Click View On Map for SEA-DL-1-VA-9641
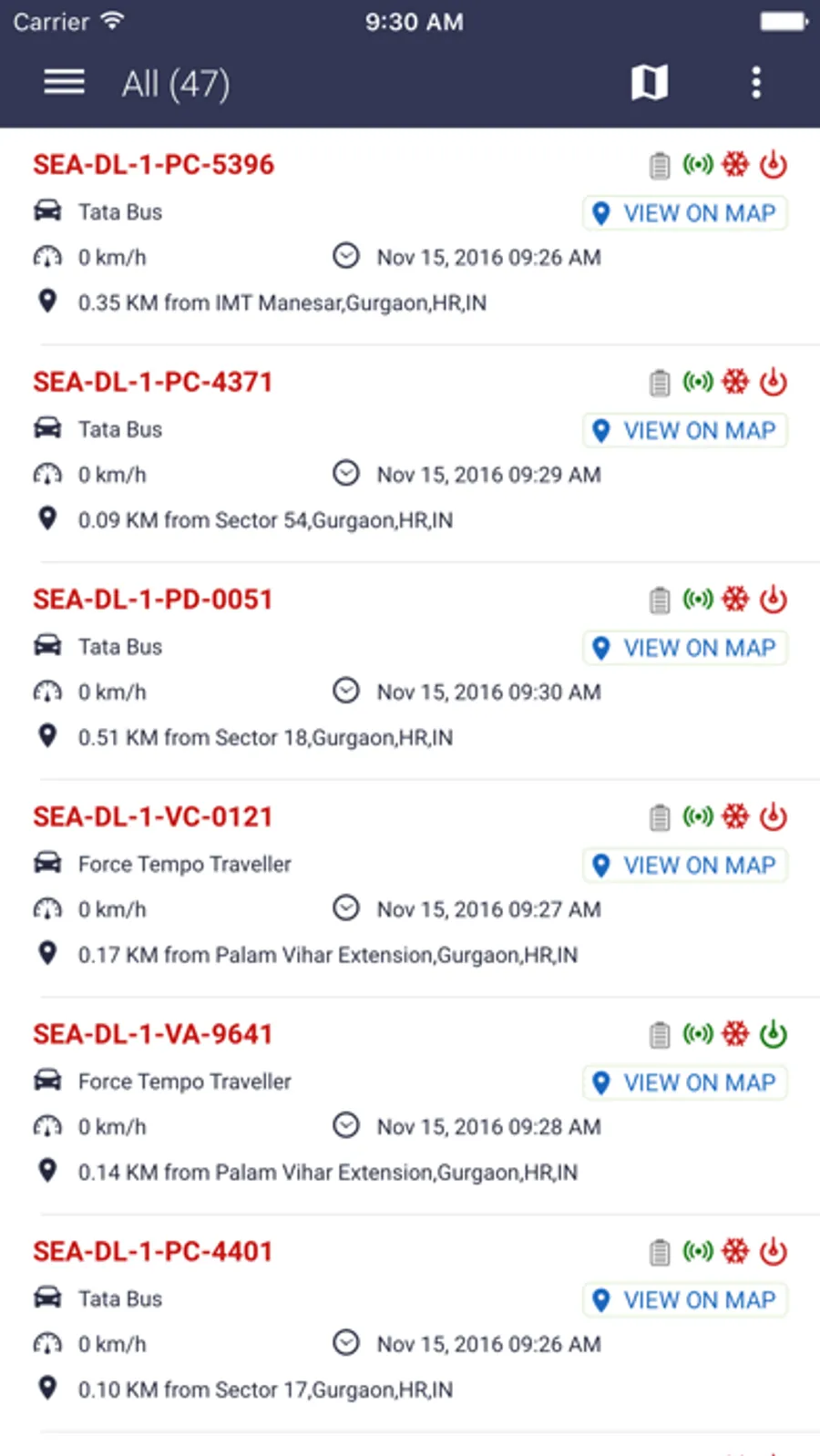The height and width of the screenshot is (1456, 820). [x=685, y=1082]
